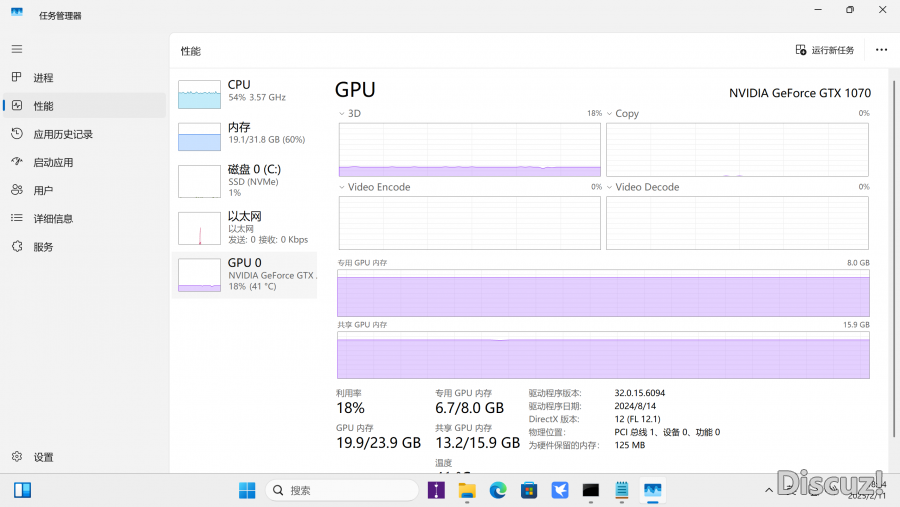This screenshot has height=507, width=900.
Task: Click the 进程 sidebar icon
Action: click(x=17, y=77)
